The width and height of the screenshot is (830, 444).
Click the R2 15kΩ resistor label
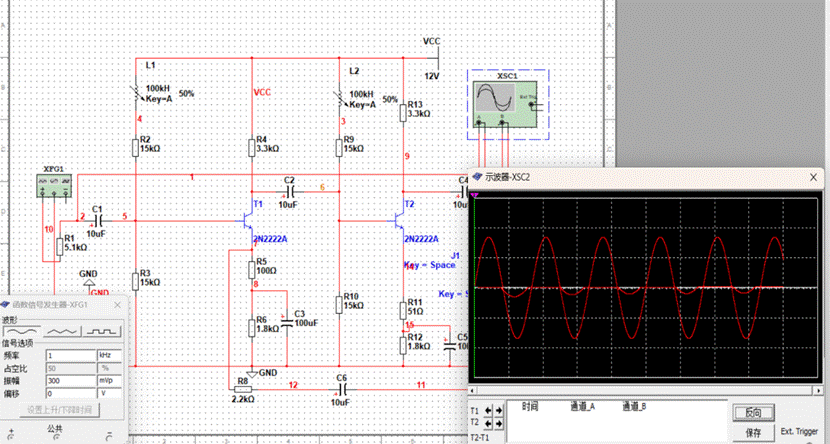(150, 144)
